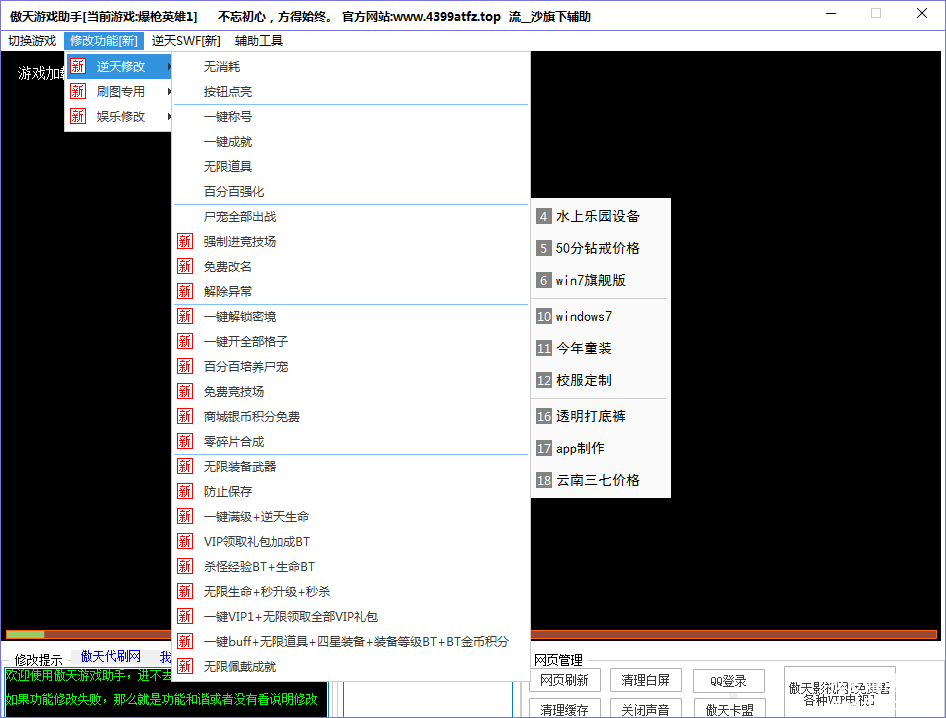Click the 新 icon next to 无限生命+秒升级+秒杀
The height and width of the screenshot is (718, 946).
coord(185,591)
